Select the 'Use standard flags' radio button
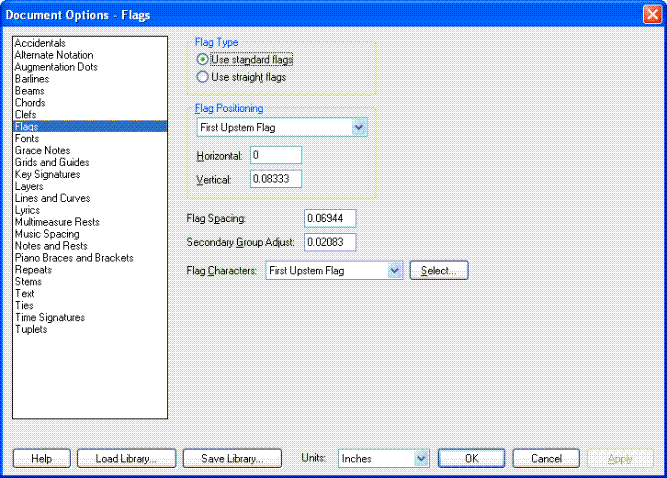667x478 pixels. pyautogui.click(x=203, y=60)
